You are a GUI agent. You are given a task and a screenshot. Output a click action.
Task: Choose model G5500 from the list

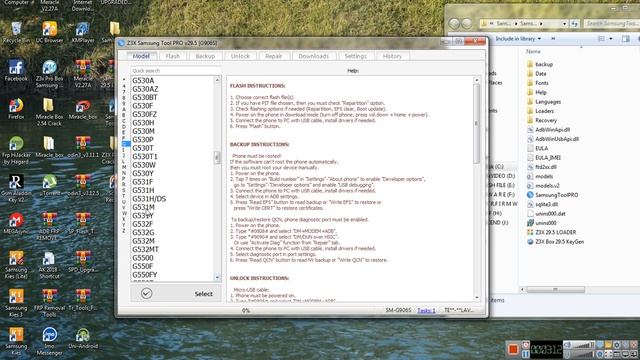tap(143, 258)
